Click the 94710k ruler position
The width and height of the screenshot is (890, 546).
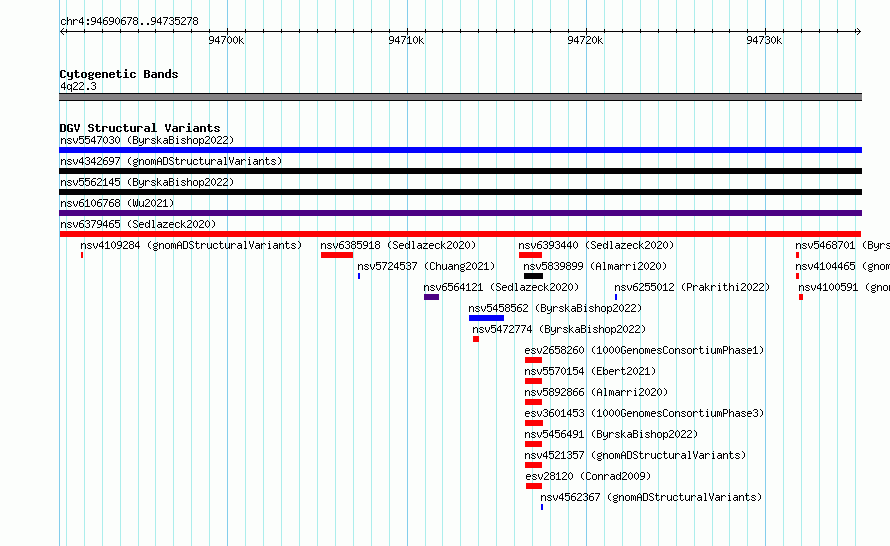[406, 40]
